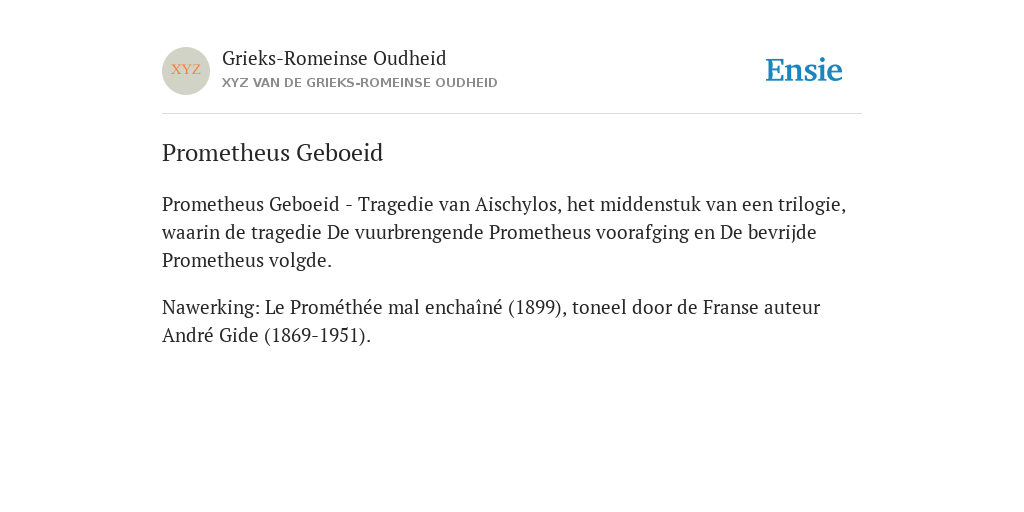Click the word Aischylos in the definition
This screenshot has height=512, width=1024.
[516, 204]
